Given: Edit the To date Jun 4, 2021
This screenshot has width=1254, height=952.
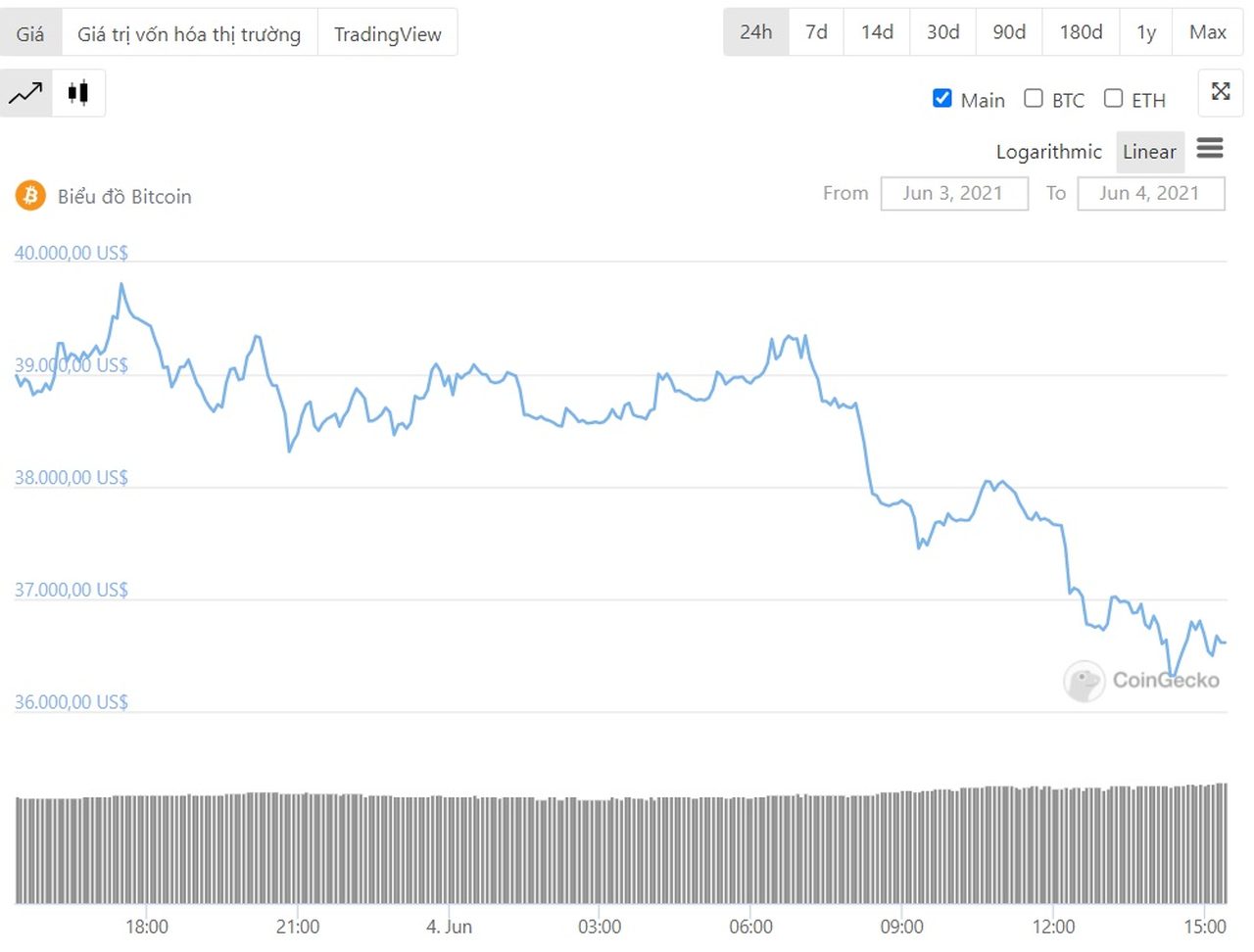Looking at the screenshot, I should tap(1151, 193).
